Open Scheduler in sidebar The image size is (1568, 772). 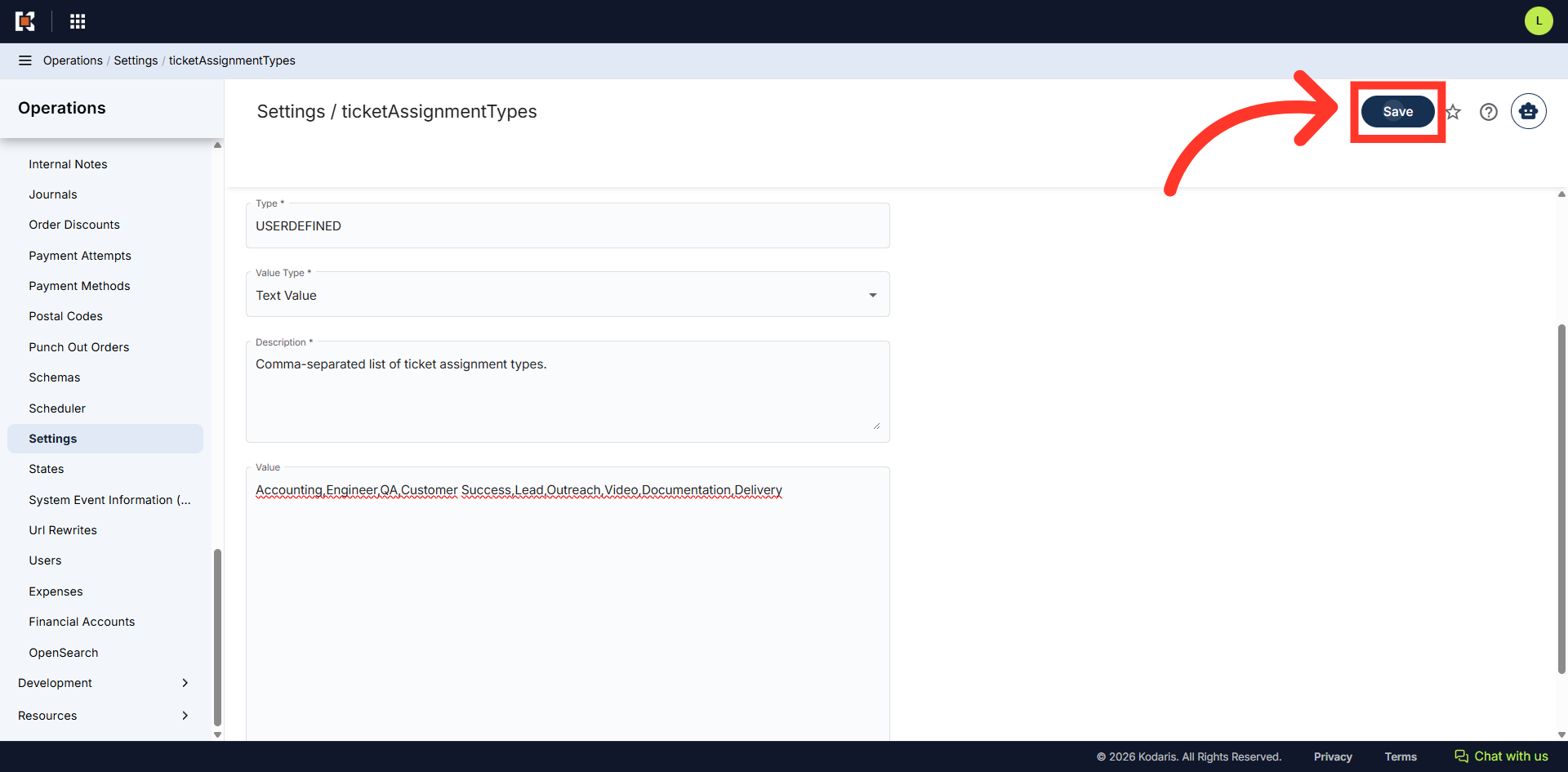tap(57, 408)
